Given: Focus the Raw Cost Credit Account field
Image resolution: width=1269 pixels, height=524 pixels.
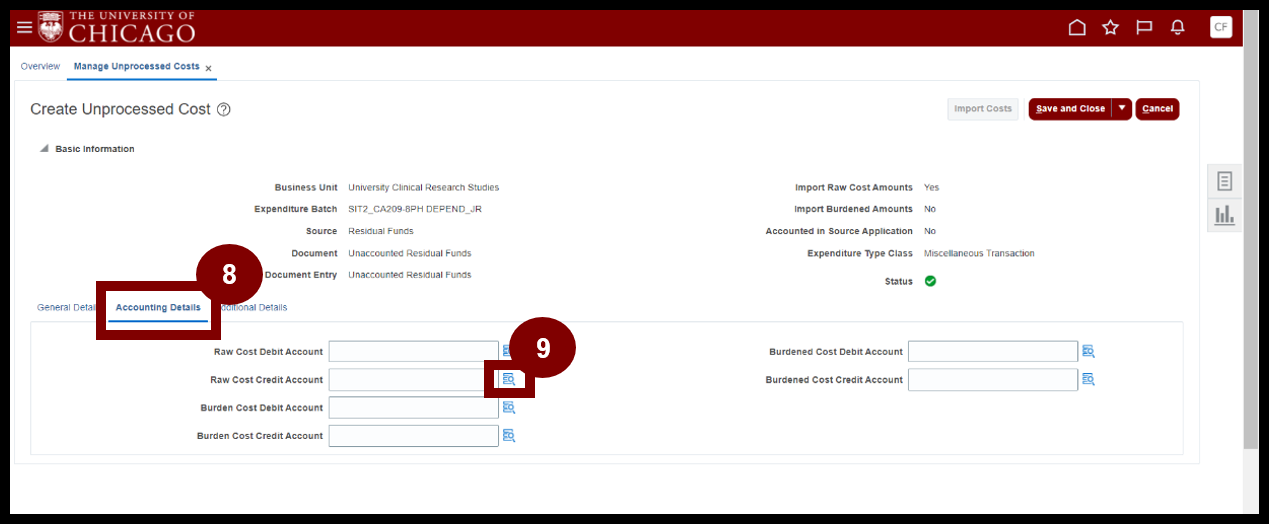Looking at the screenshot, I should pos(413,379).
